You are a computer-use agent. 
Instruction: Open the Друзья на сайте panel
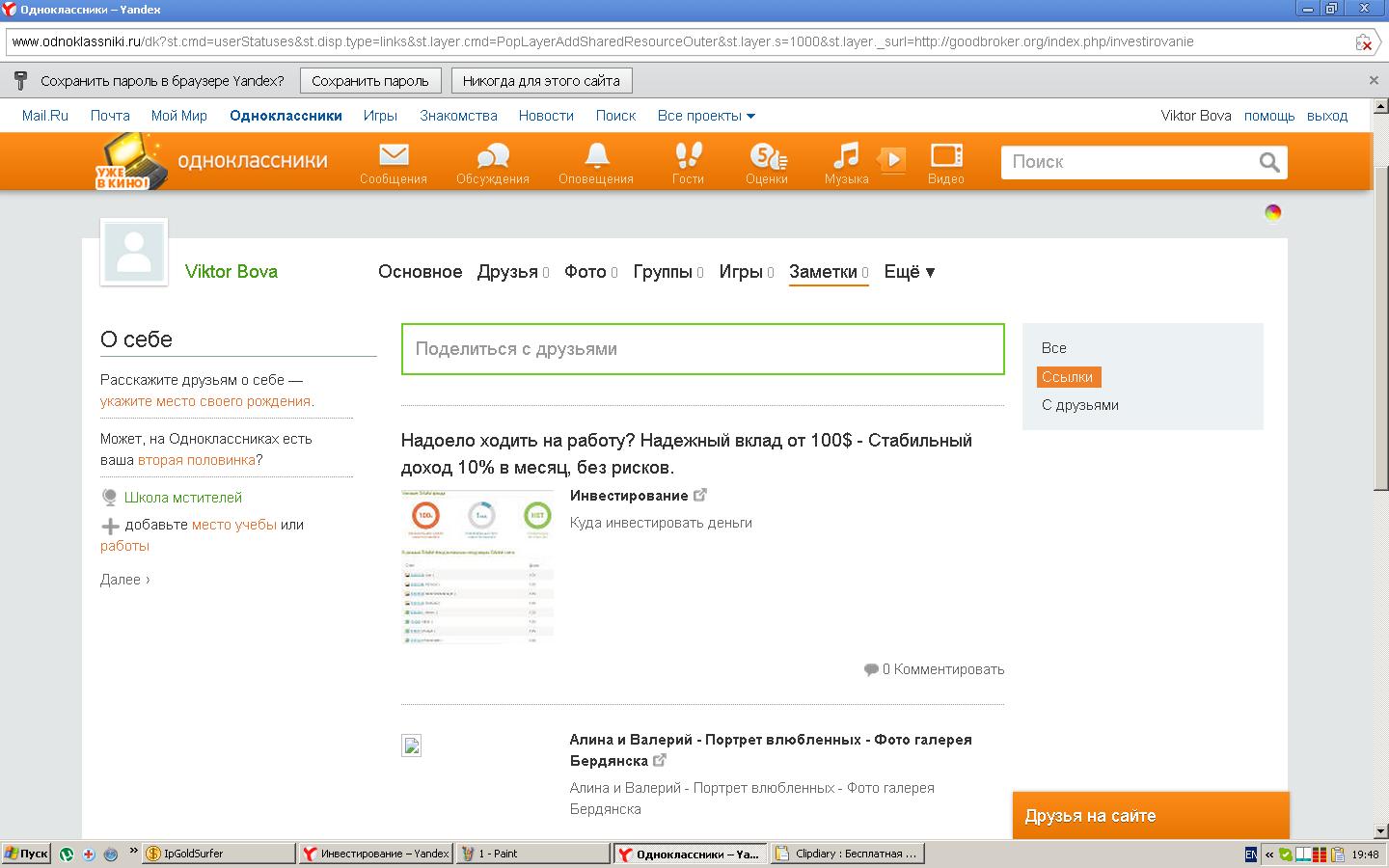coord(1151,816)
